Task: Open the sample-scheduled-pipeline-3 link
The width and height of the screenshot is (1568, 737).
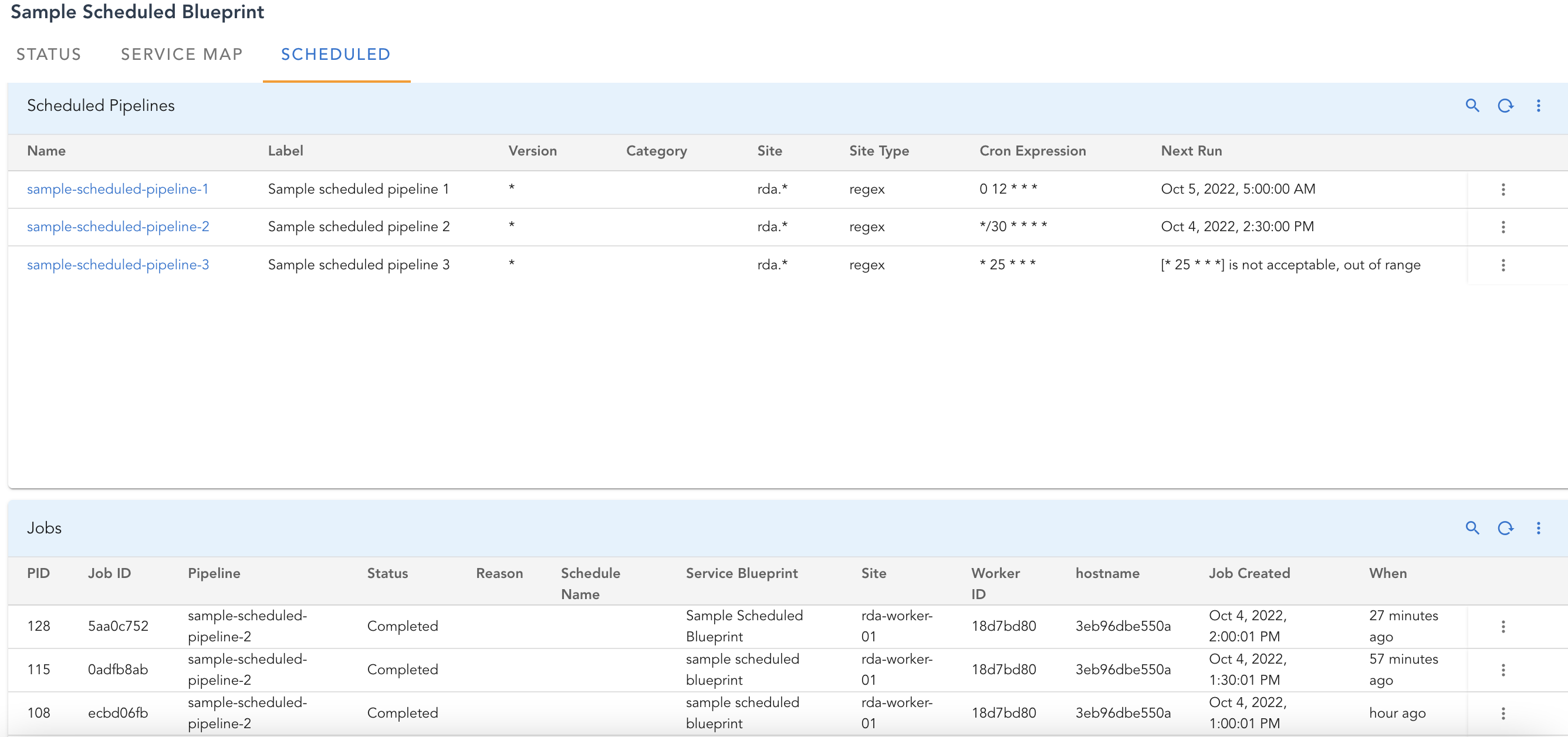Action: (x=117, y=264)
